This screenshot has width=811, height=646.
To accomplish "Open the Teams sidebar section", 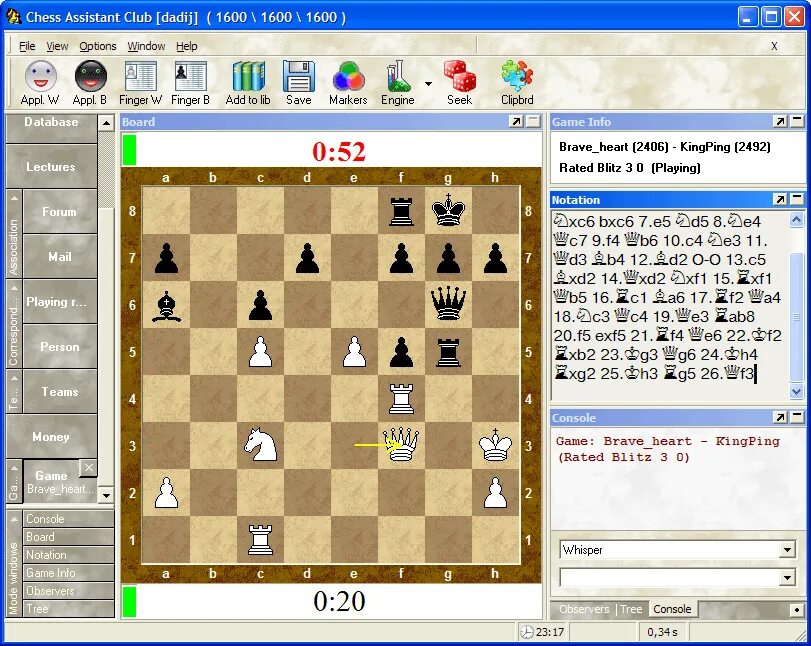I will [59, 392].
